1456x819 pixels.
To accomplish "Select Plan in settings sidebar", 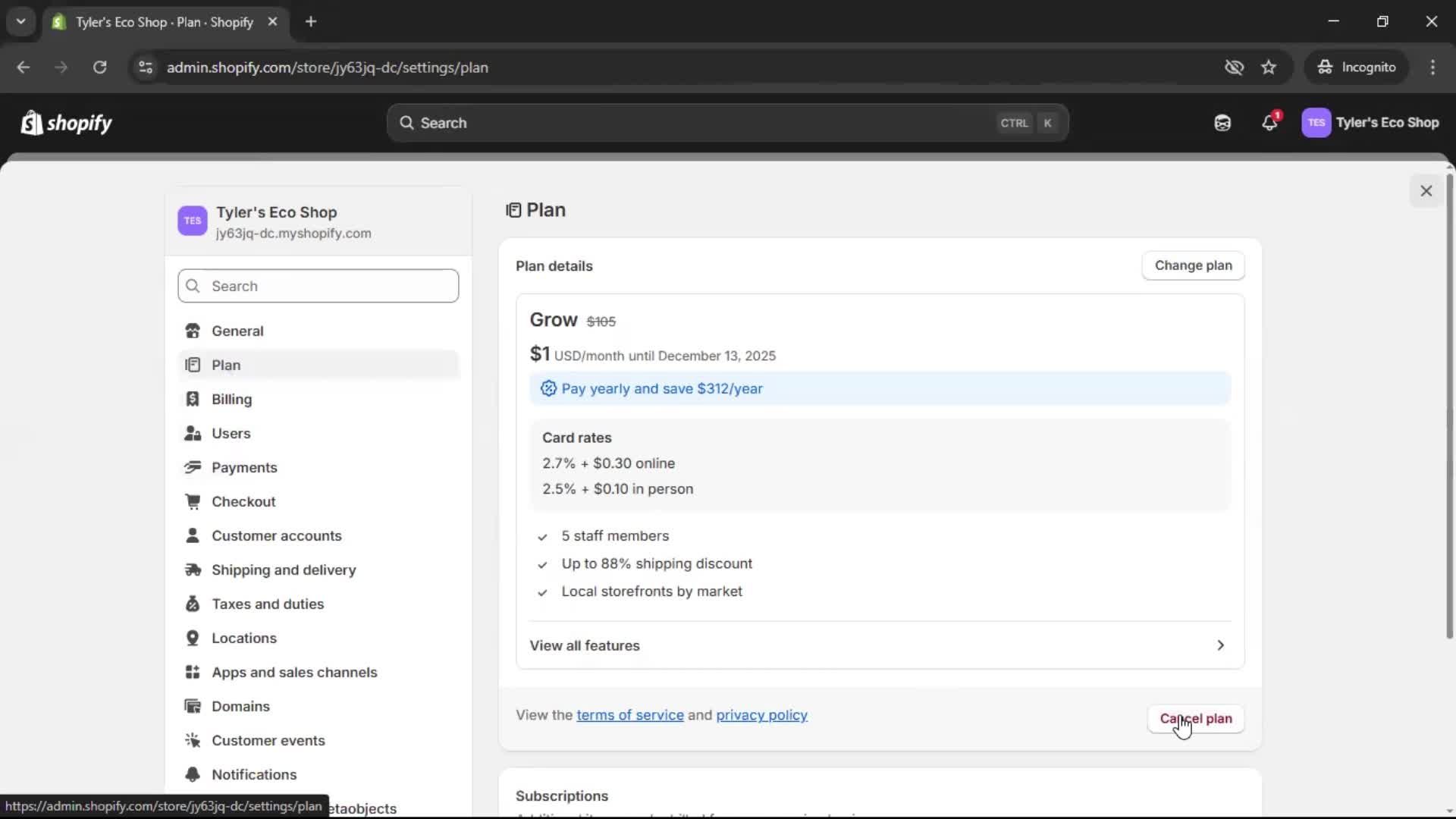I will [318, 366].
